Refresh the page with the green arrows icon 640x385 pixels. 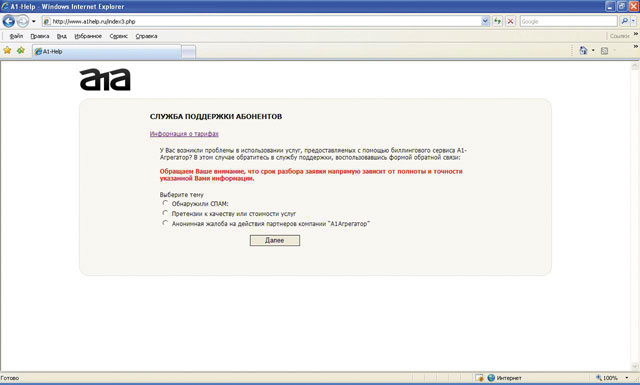pos(498,21)
